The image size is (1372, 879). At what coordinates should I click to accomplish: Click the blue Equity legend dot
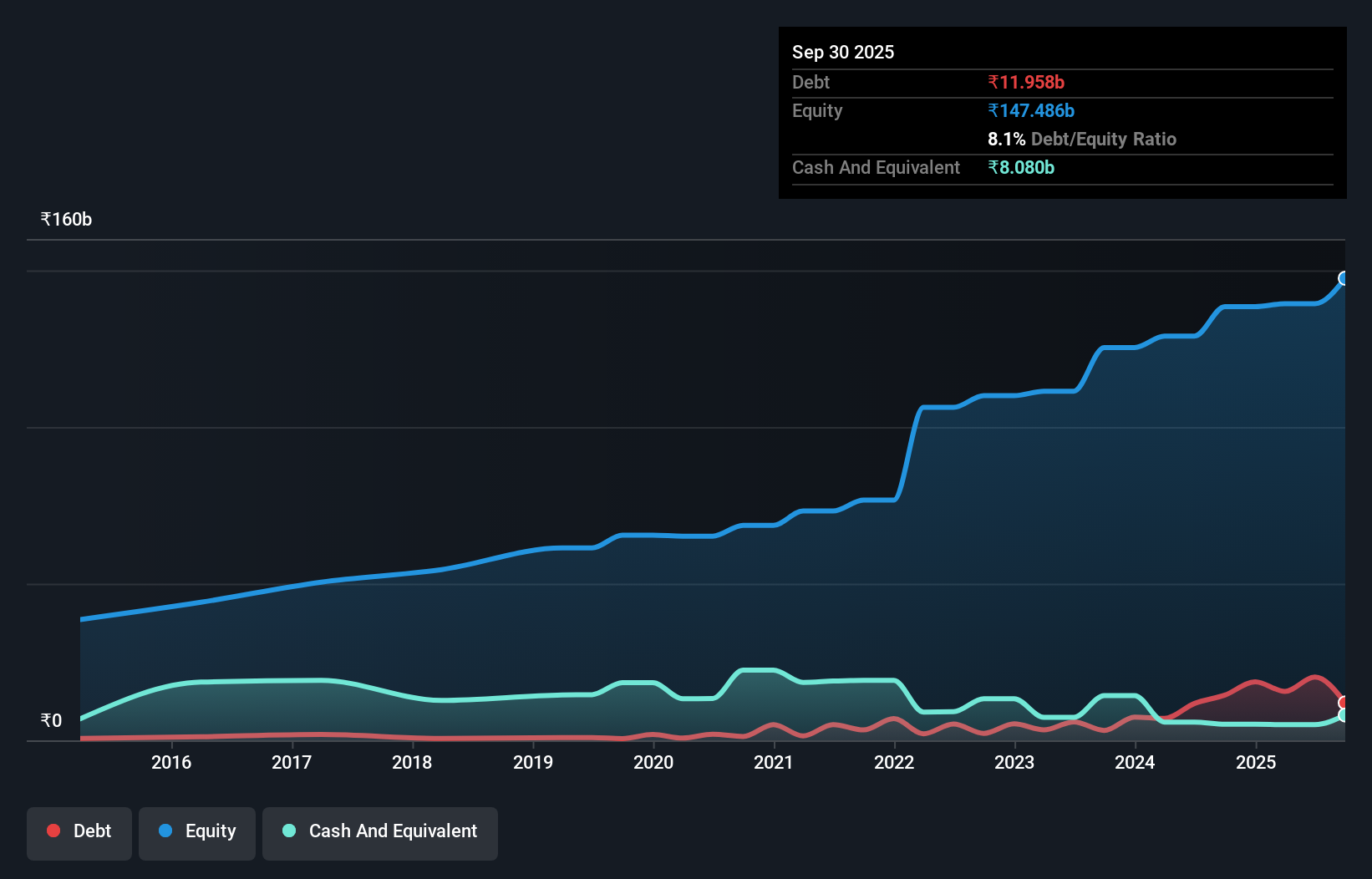coord(165,831)
